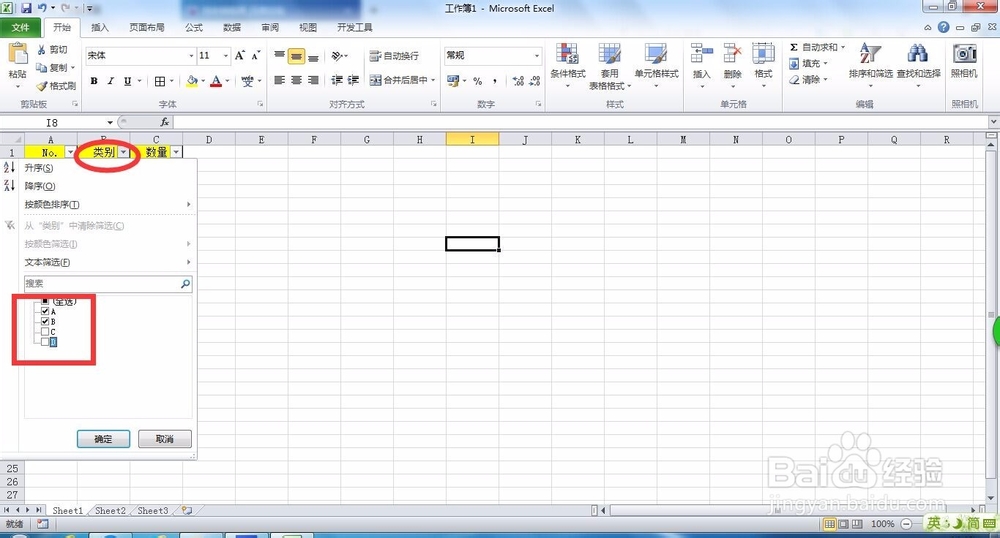Image resolution: width=1000 pixels, height=538 pixels.
Task: Confirm filter with 确定 button
Action: 103,439
